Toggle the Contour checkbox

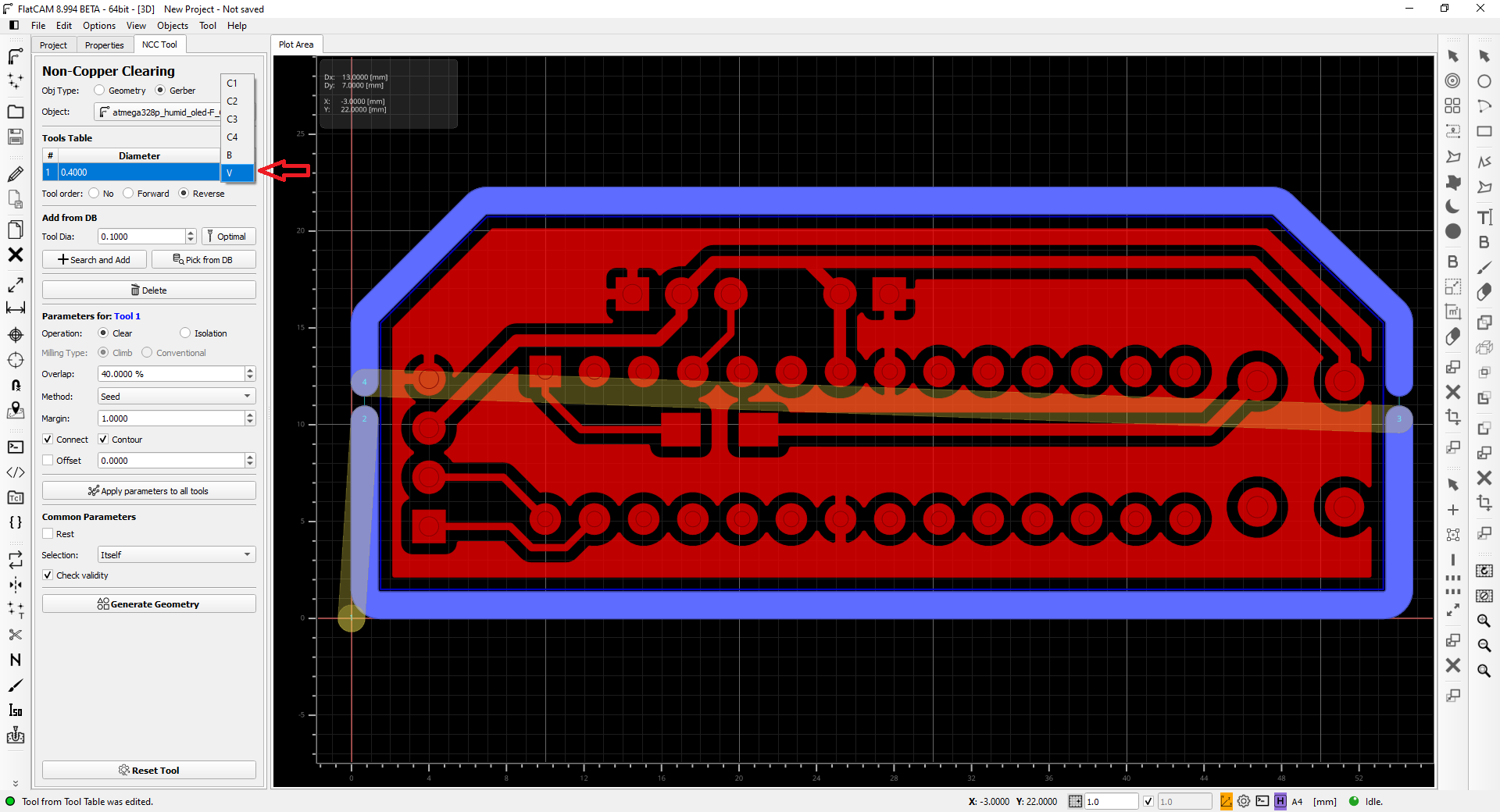(103, 440)
